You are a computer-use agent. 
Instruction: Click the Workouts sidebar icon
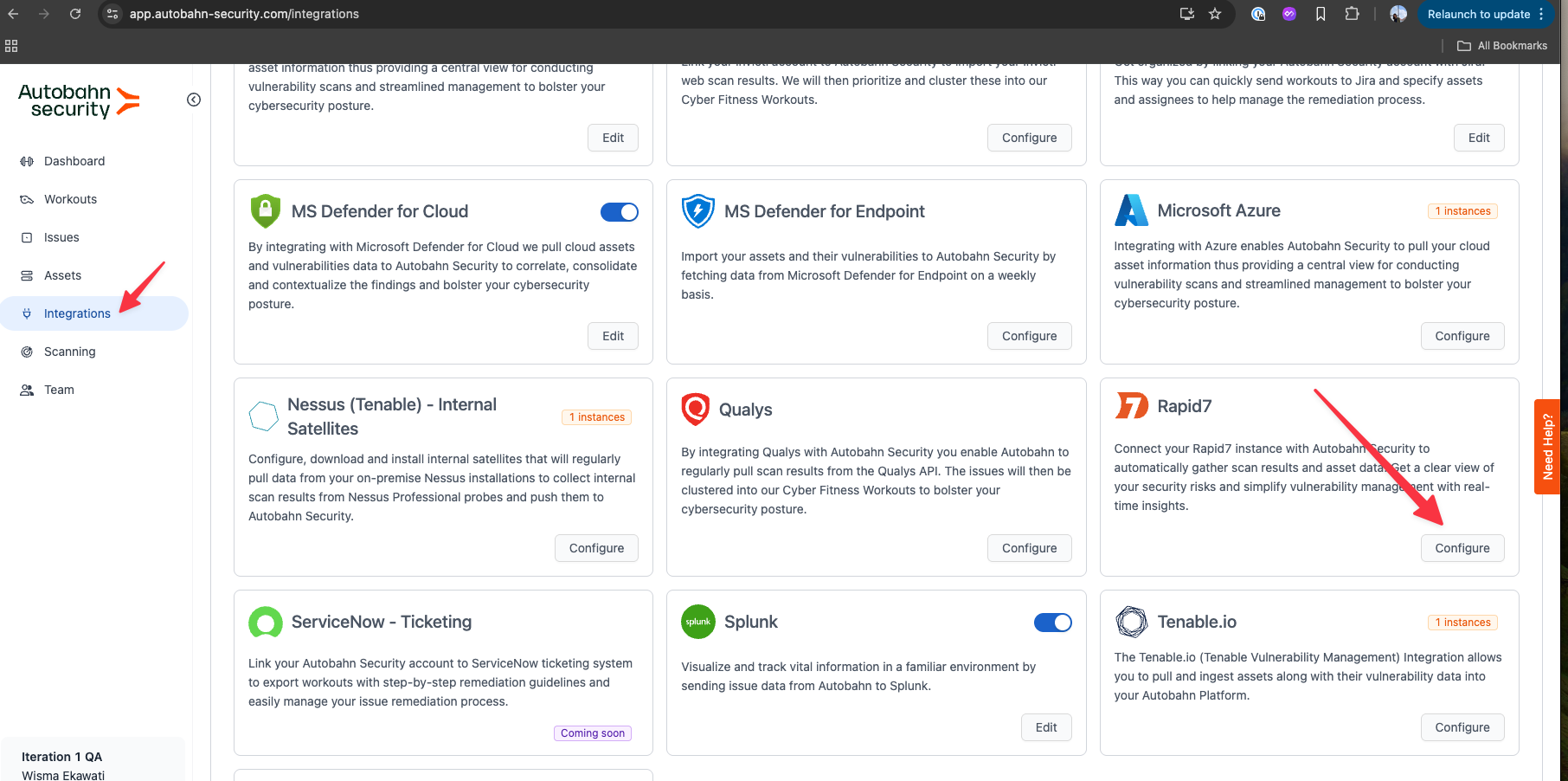coord(27,199)
